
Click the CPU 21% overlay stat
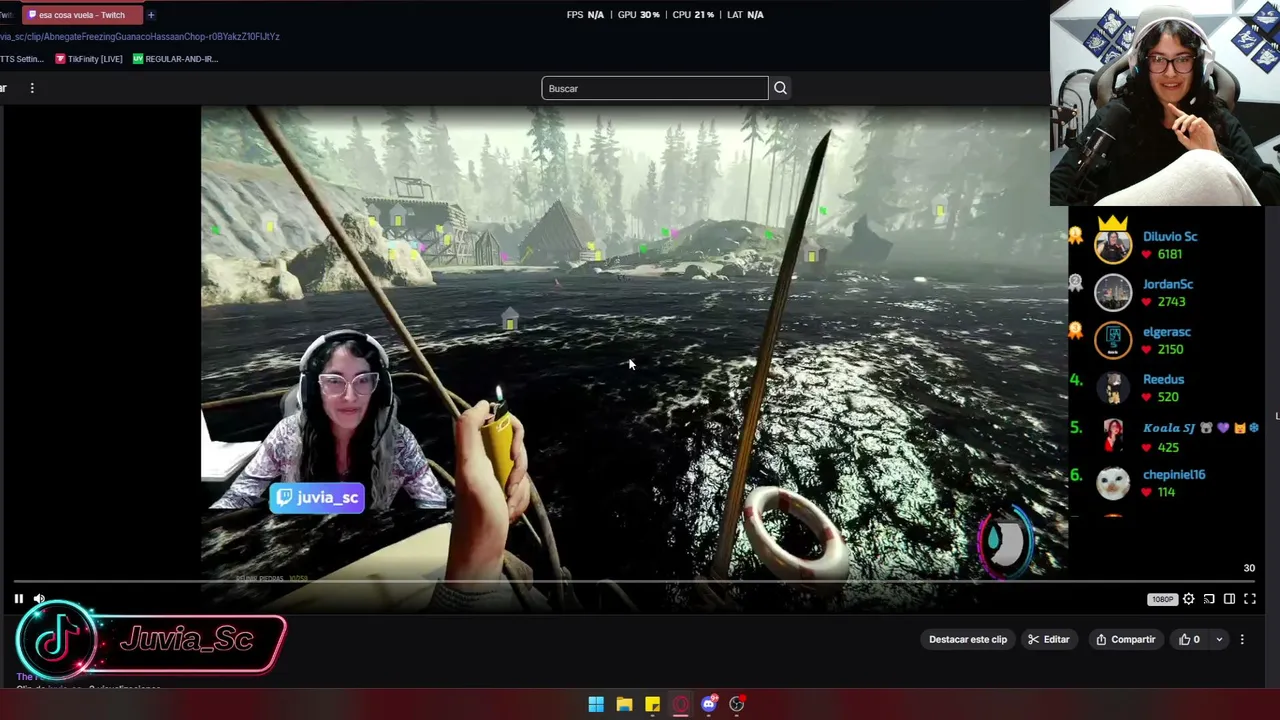click(694, 15)
